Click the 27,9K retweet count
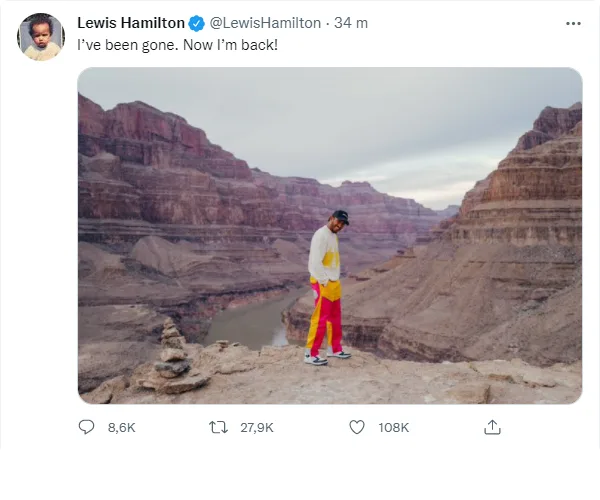Screen dimensions: 600x500 click(x=257, y=427)
